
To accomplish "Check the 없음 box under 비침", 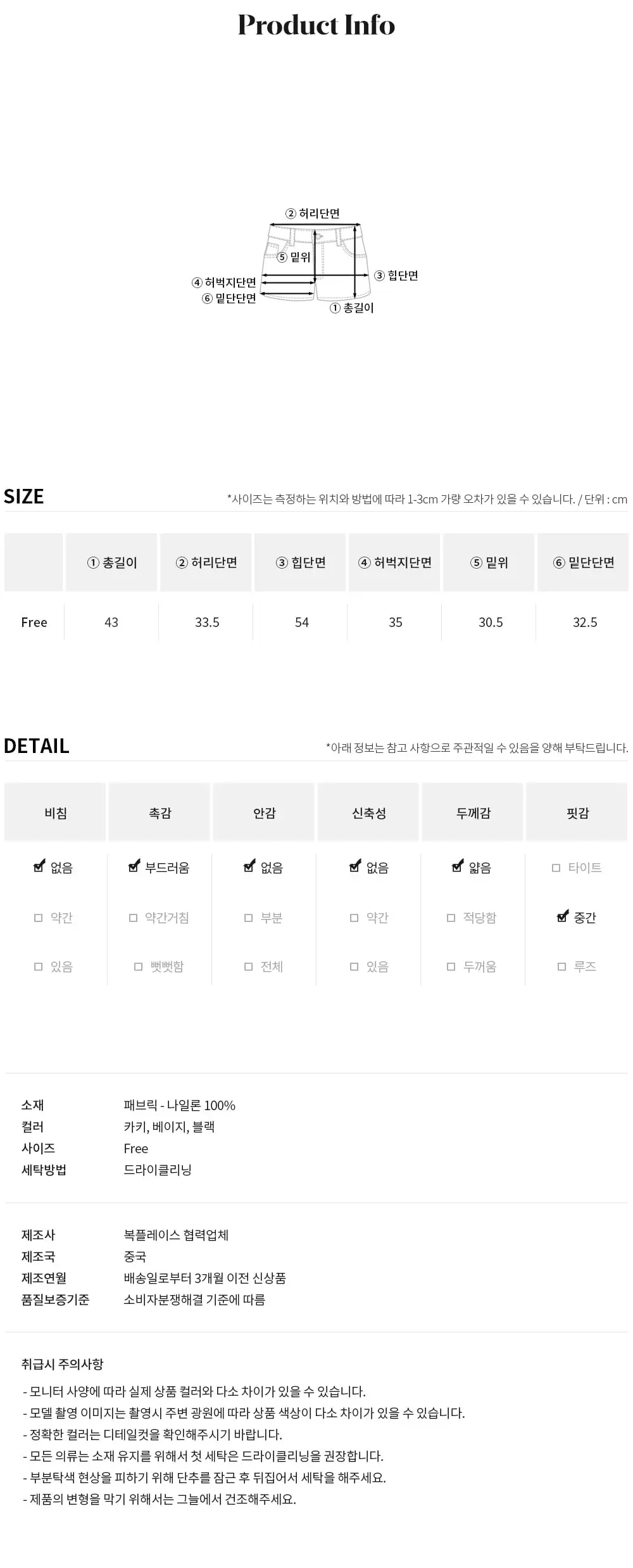I will pyautogui.click(x=39, y=866).
